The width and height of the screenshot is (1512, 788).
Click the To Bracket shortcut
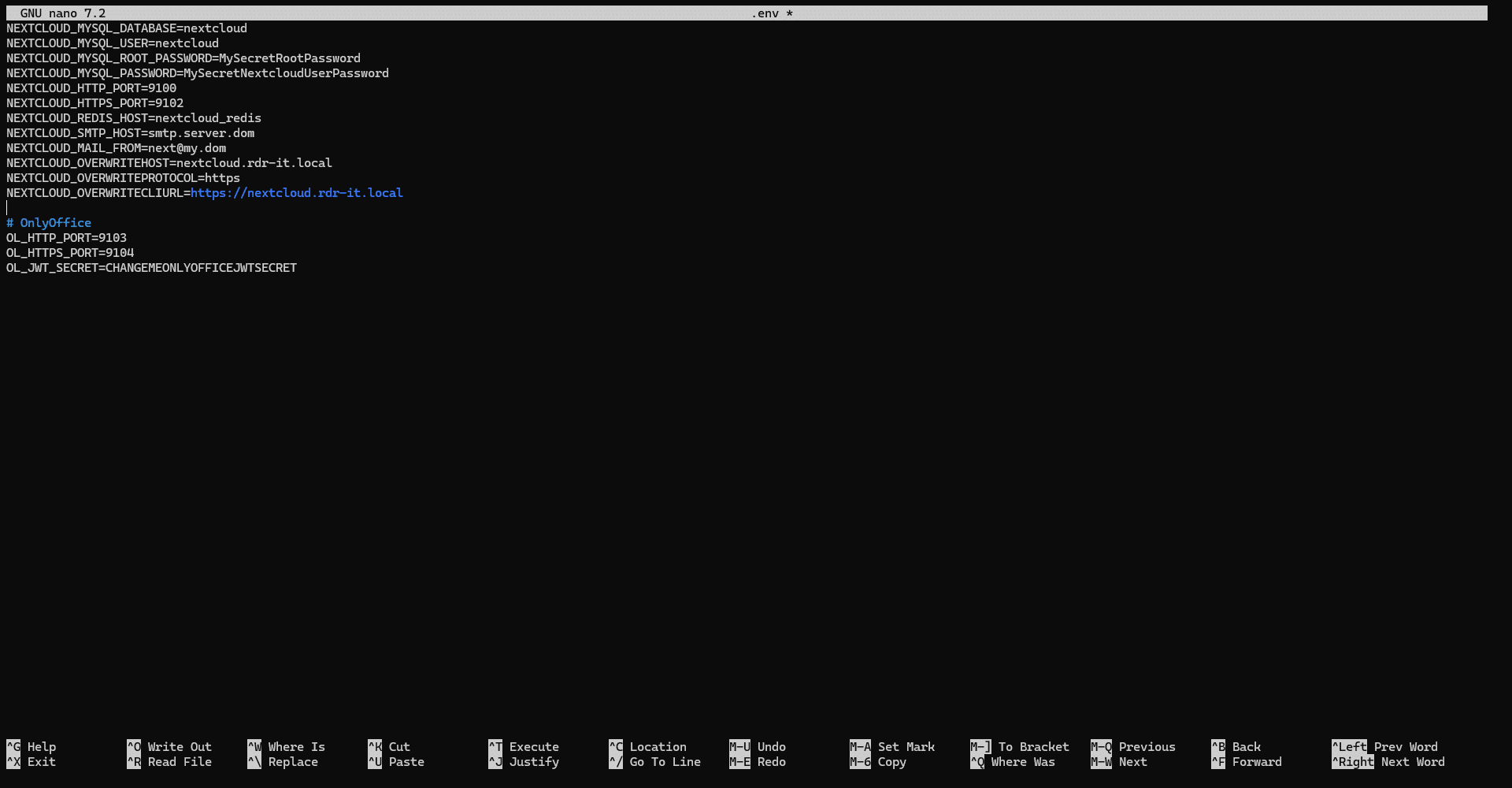[1033, 747]
